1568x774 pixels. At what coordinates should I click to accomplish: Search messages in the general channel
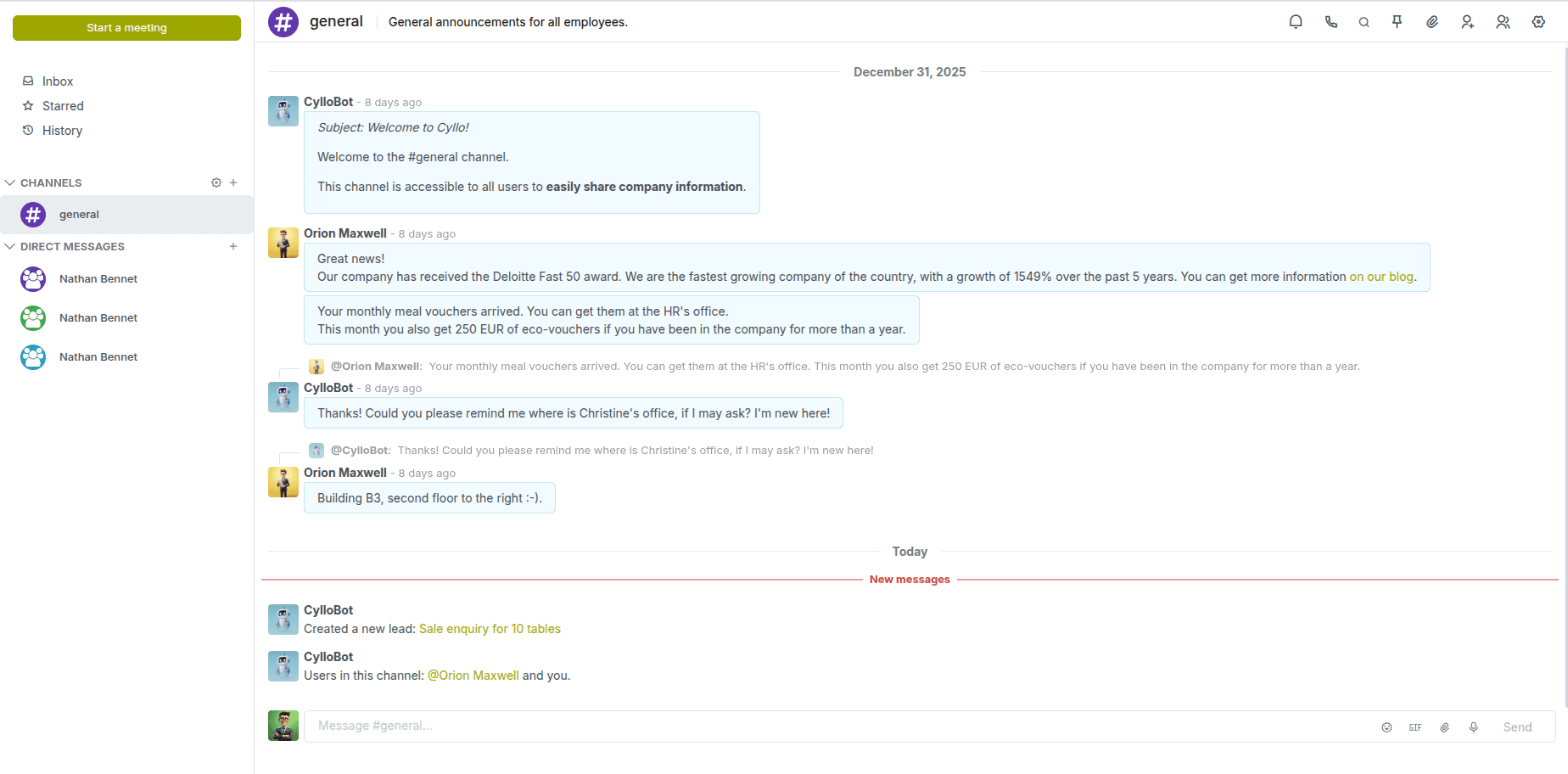(x=1364, y=22)
